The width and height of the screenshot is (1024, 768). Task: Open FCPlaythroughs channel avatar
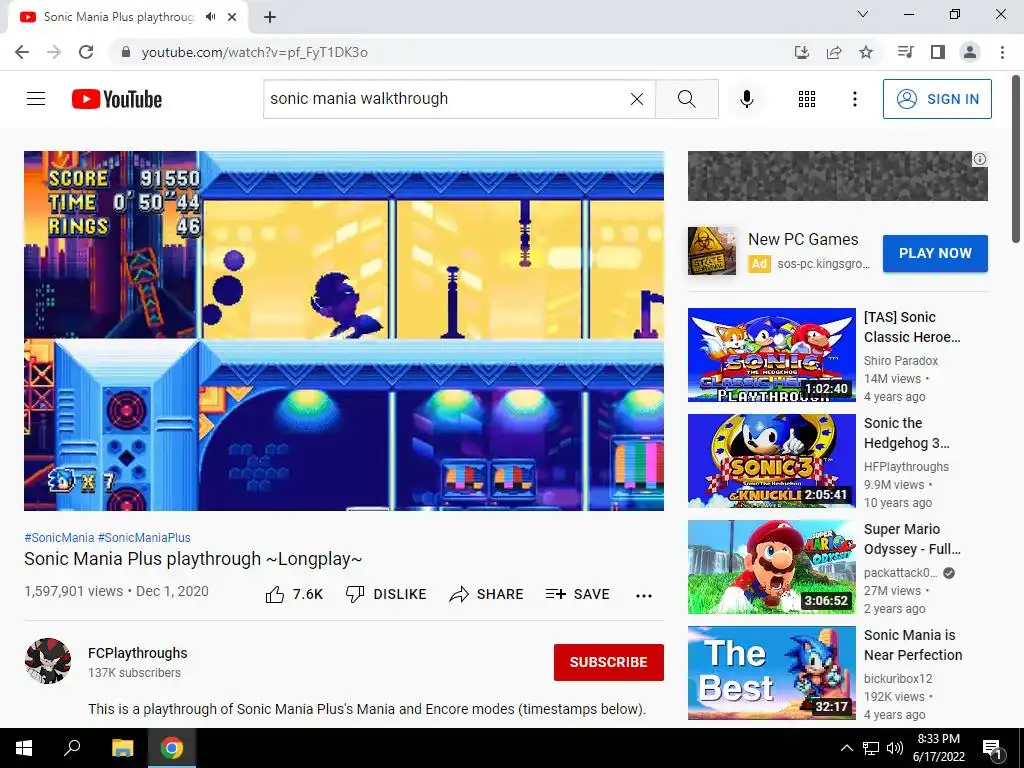pyautogui.click(x=48, y=661)
